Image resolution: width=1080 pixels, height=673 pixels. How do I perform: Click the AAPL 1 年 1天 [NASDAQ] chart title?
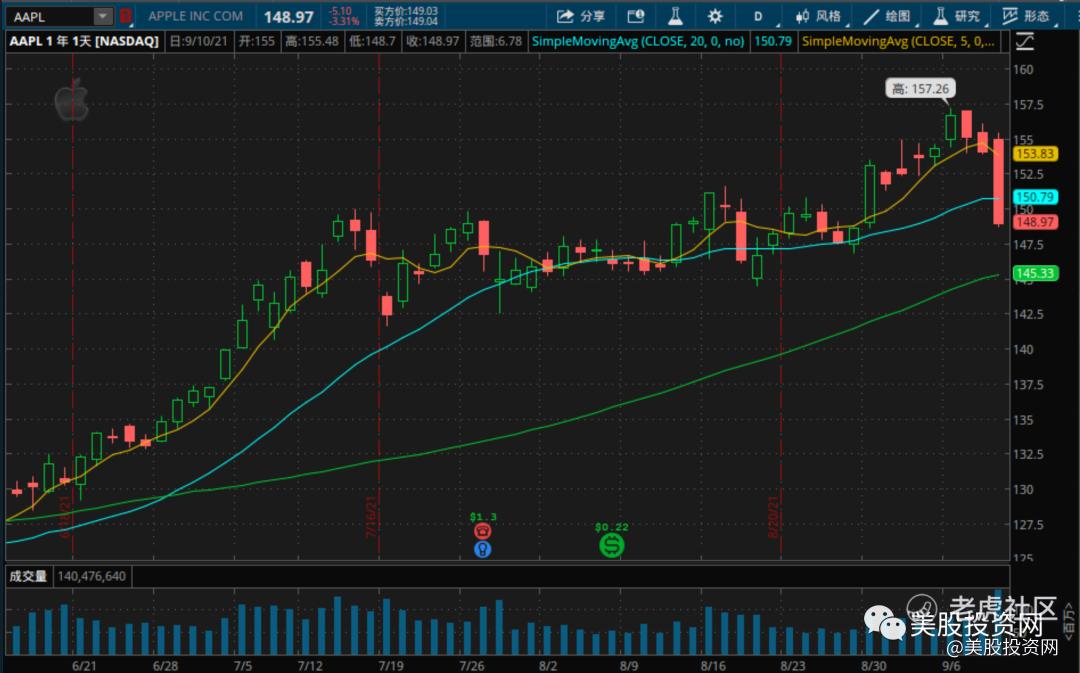click(x=84, y=41)
